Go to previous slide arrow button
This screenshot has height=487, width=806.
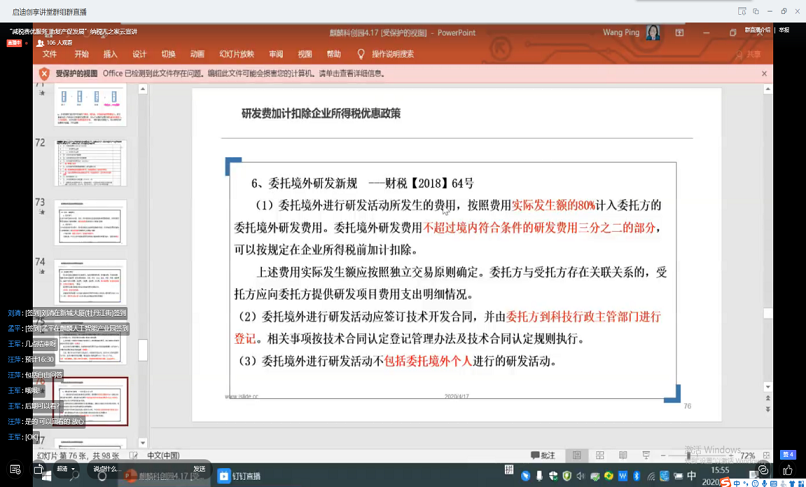pyautogui.click(x=767, y=399)
